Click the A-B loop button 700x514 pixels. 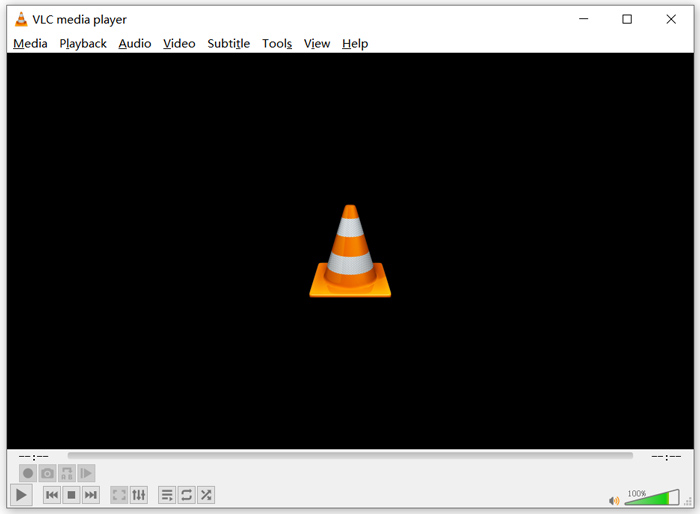67,473
